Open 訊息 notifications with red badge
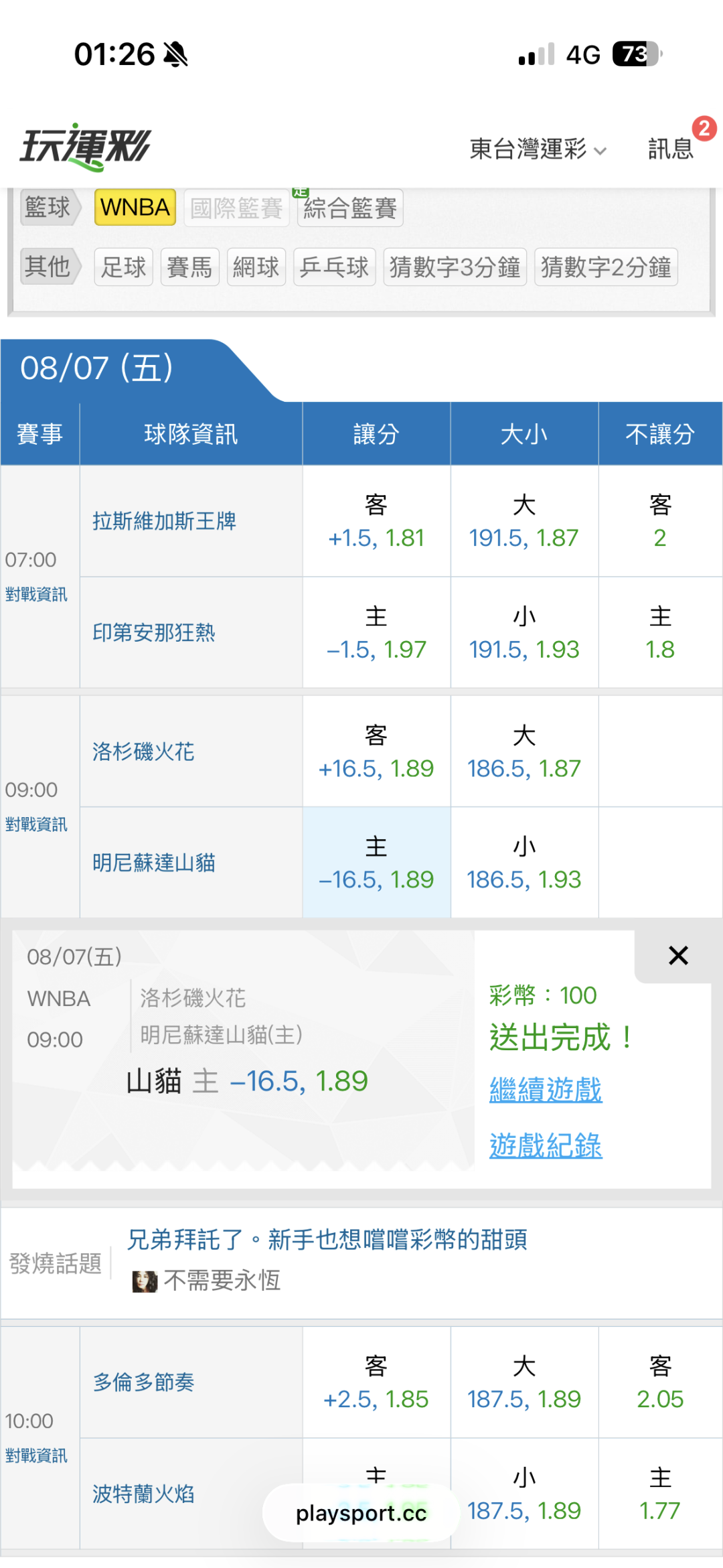 click(671, 148)
